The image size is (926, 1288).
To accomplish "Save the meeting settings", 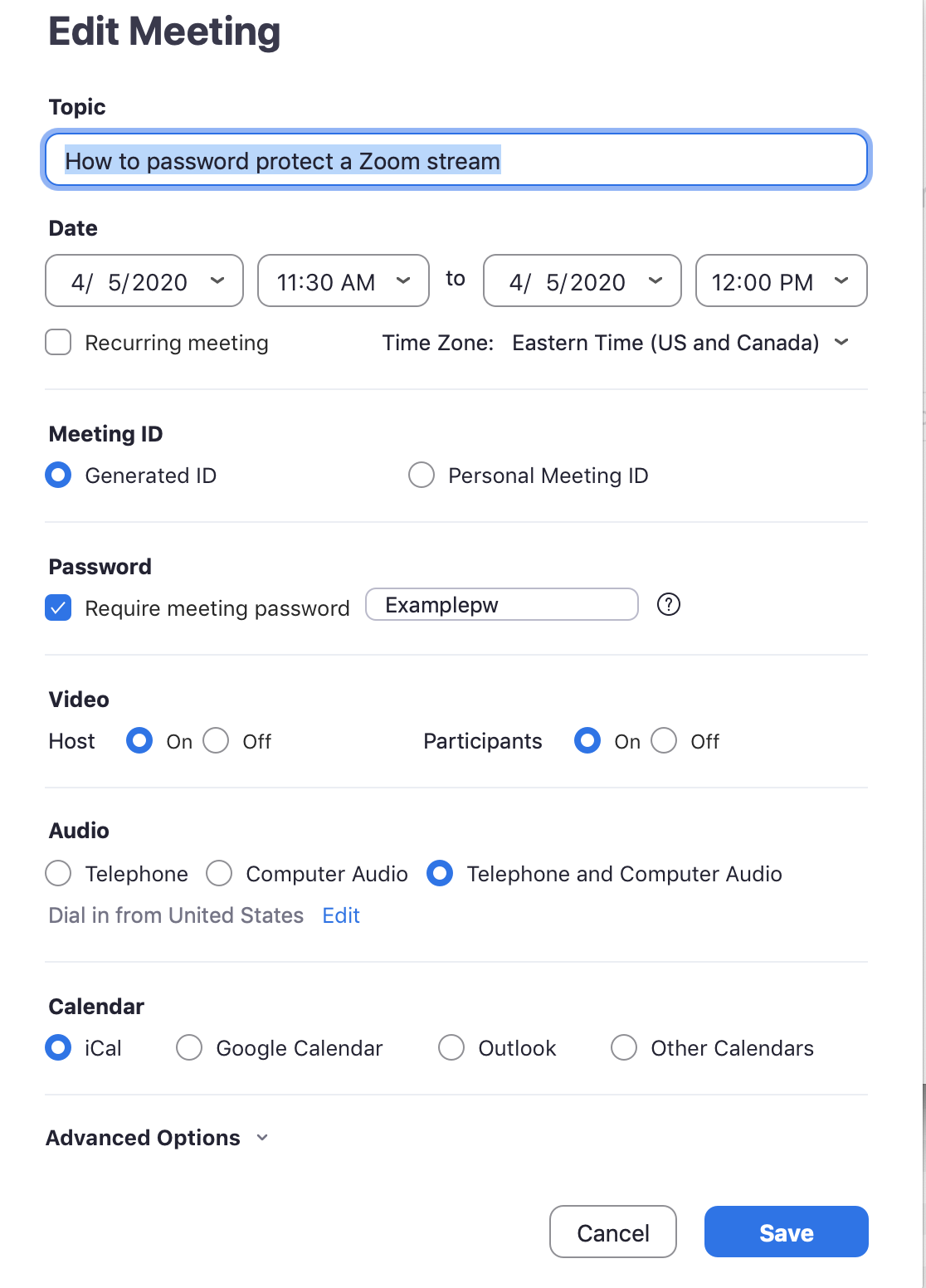I will coord(786,1232).
